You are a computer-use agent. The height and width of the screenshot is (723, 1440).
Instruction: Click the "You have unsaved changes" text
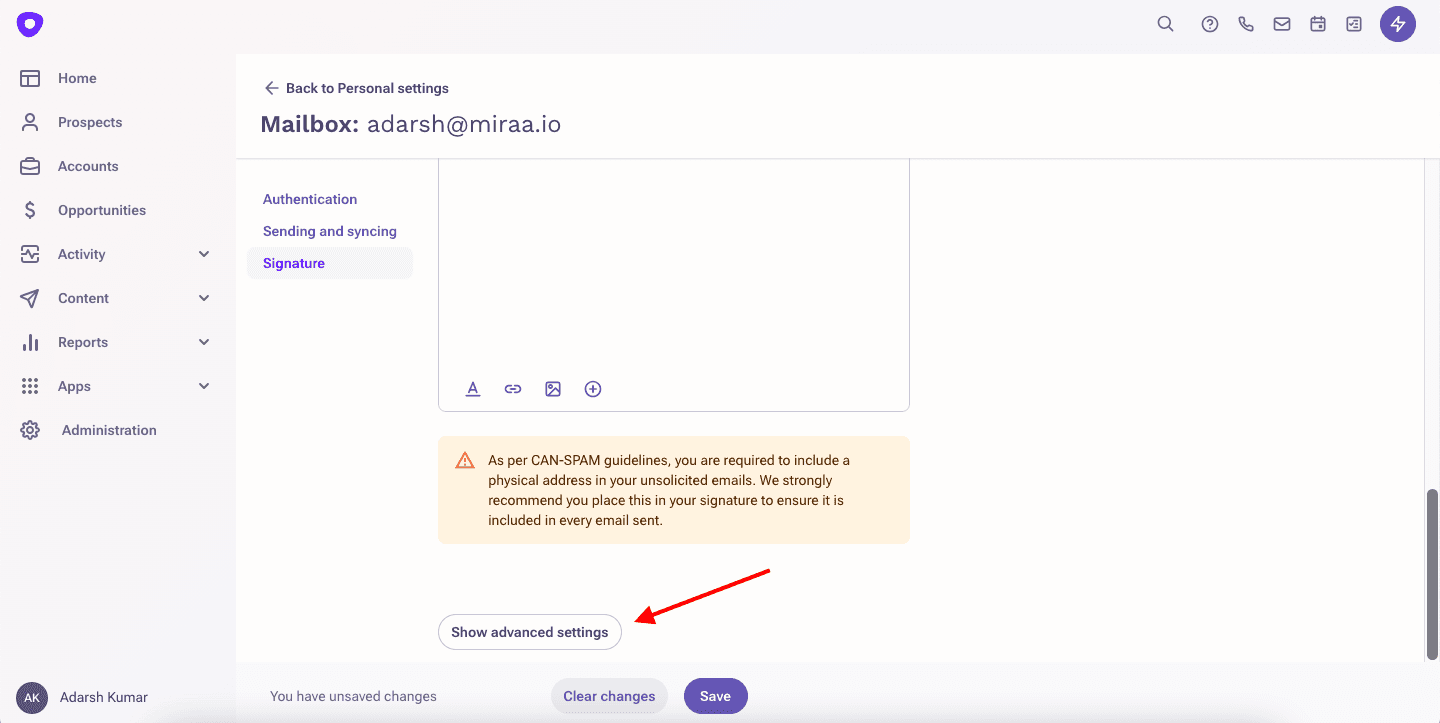pos(353,696)
